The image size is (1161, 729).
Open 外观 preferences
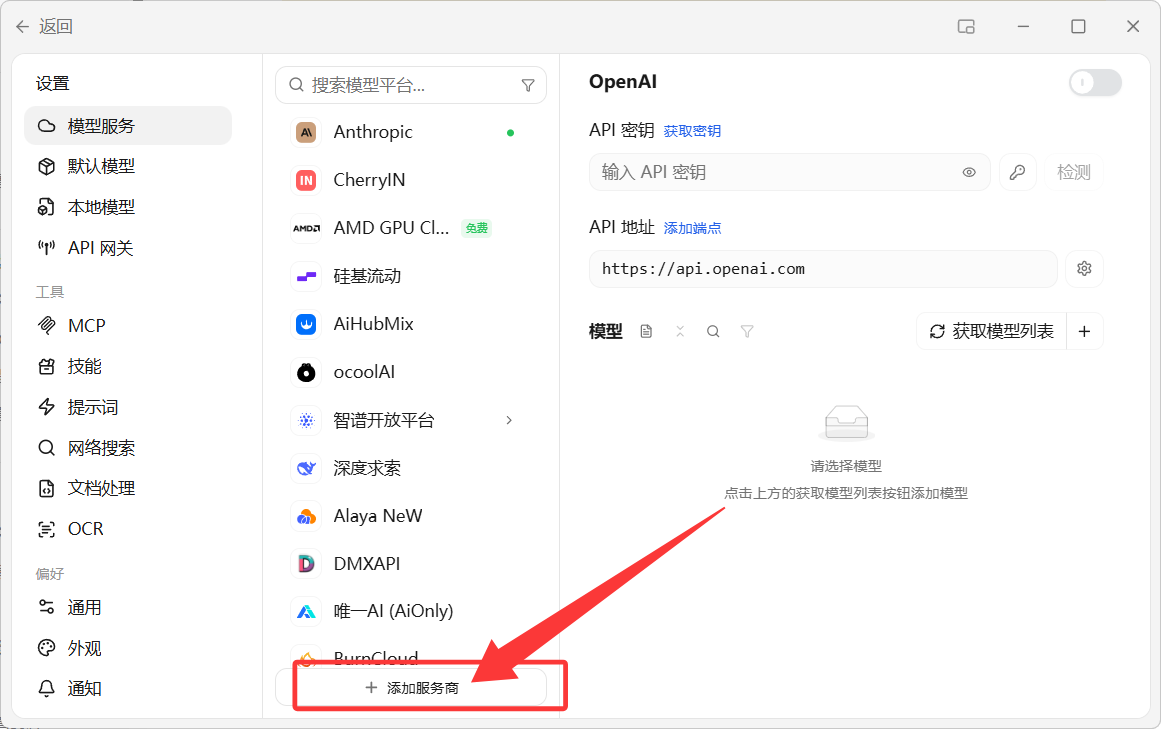tap(128, 648)
